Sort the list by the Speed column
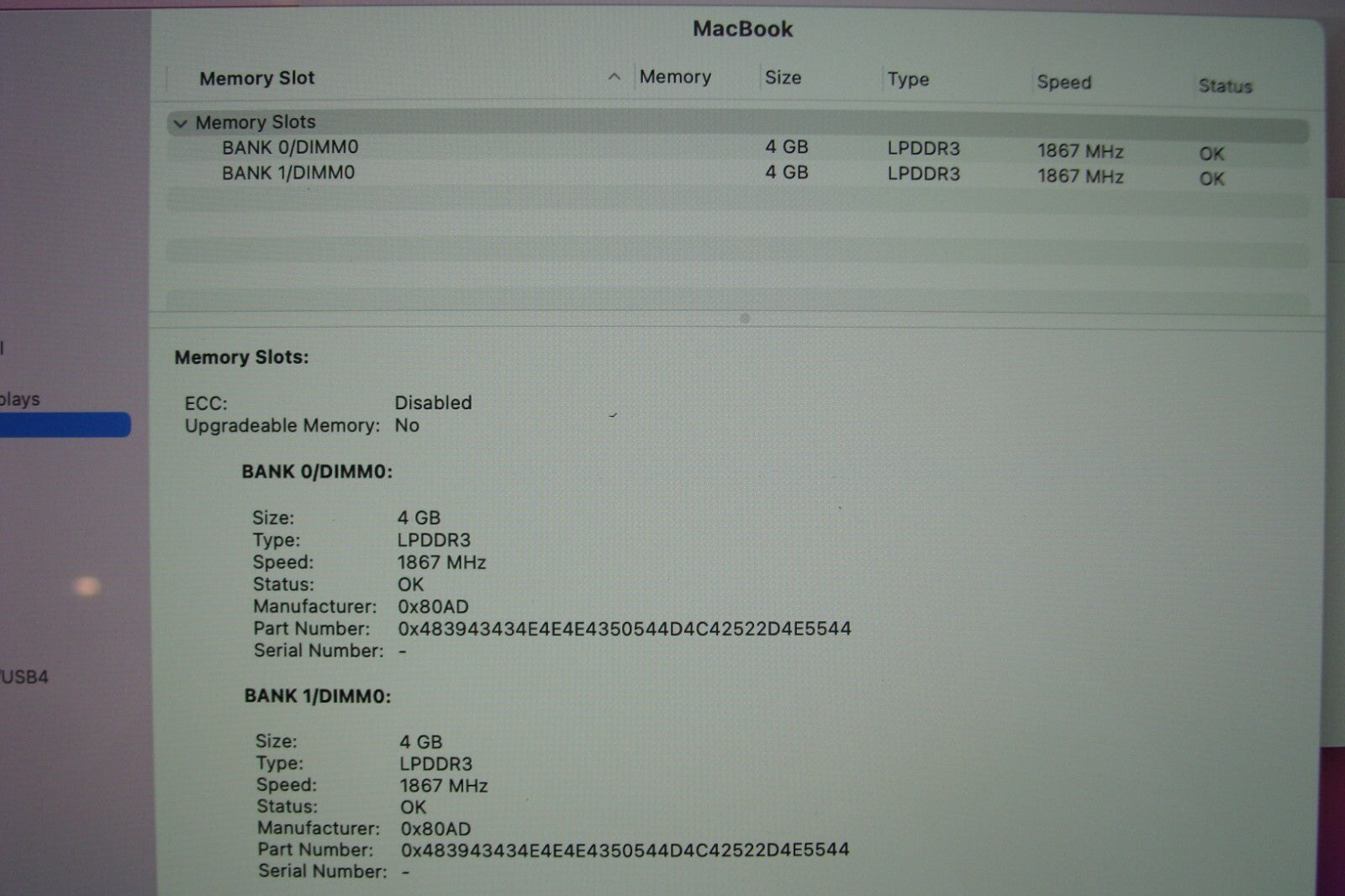This screenshot has width=1345, height=896. [1063, 82]
